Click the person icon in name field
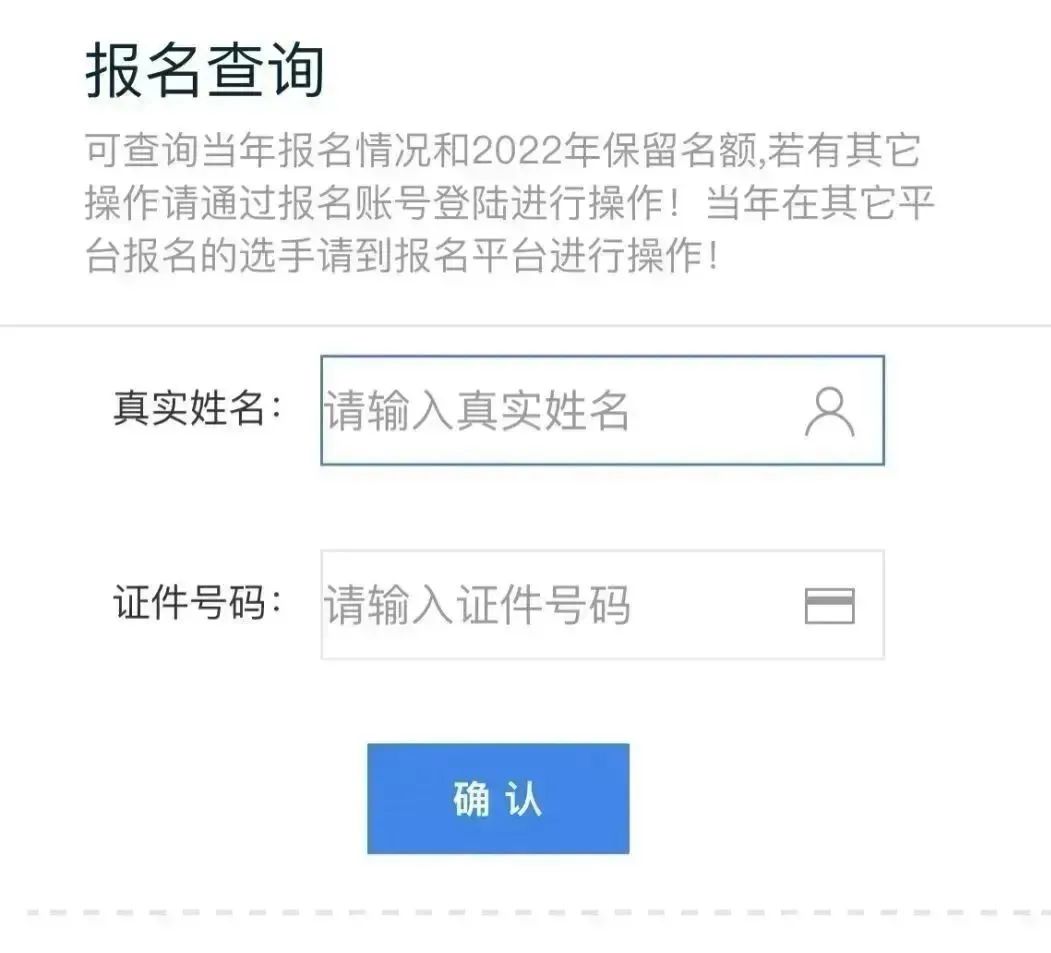The image size is (1051, 953). 830,411
